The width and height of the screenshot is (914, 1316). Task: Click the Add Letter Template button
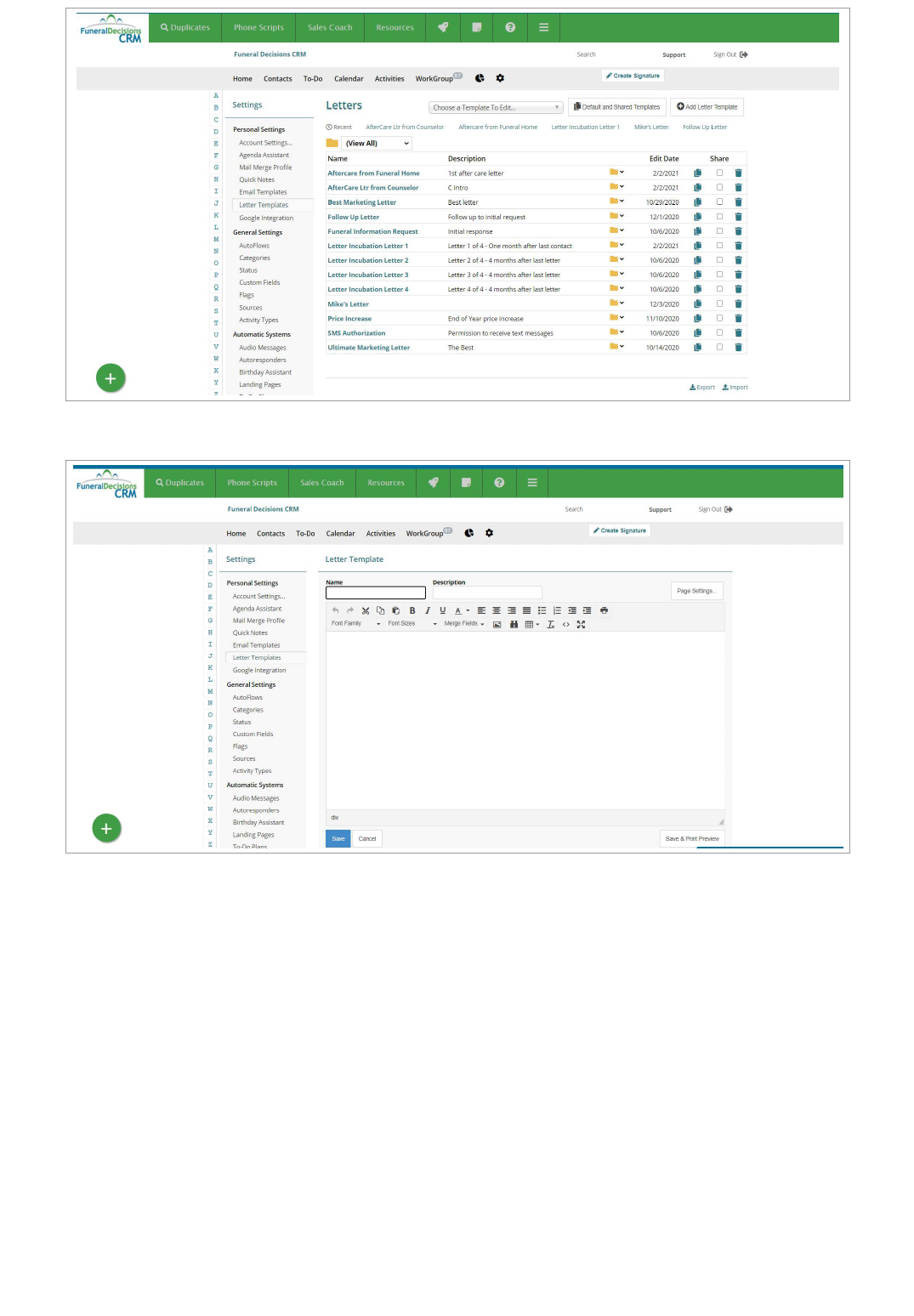(x=707, y=107)
